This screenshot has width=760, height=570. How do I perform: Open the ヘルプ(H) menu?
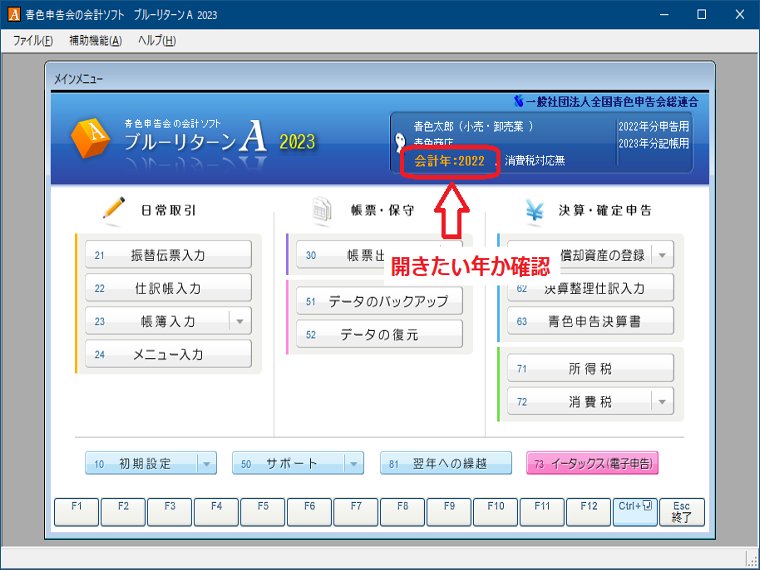157,41
